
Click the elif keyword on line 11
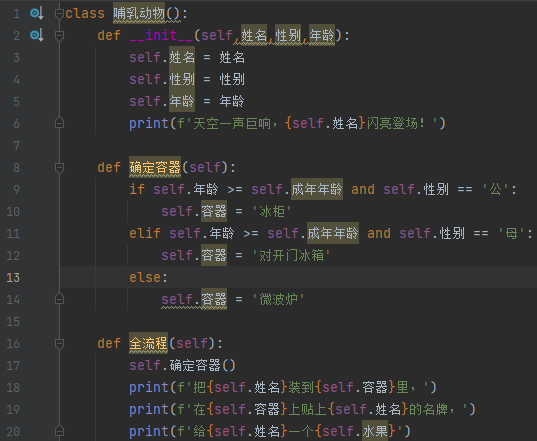145,234
